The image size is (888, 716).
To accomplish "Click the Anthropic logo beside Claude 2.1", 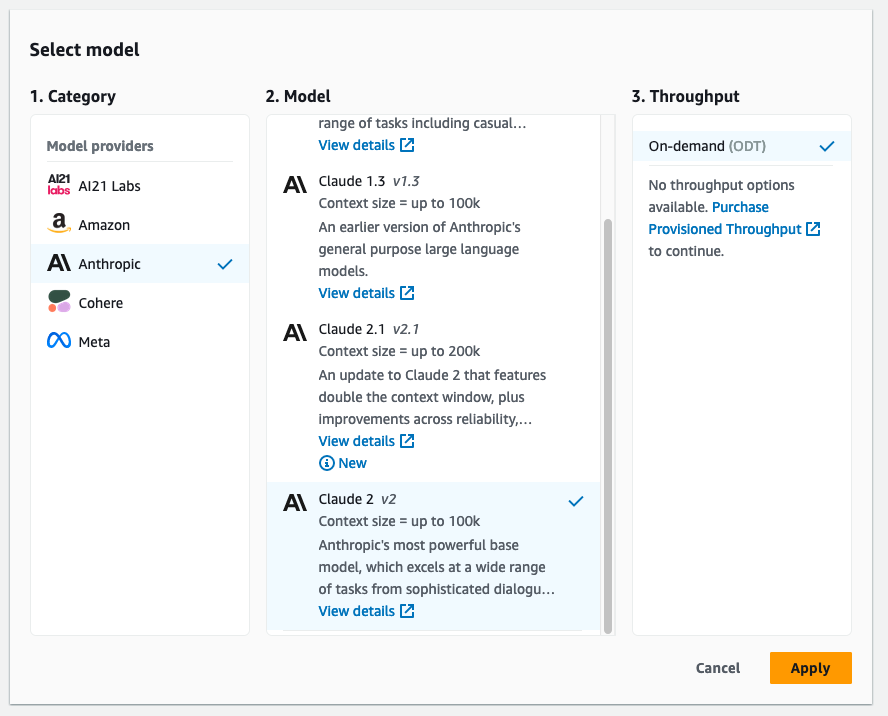I will pyautogui.click(x=295, y=333).
